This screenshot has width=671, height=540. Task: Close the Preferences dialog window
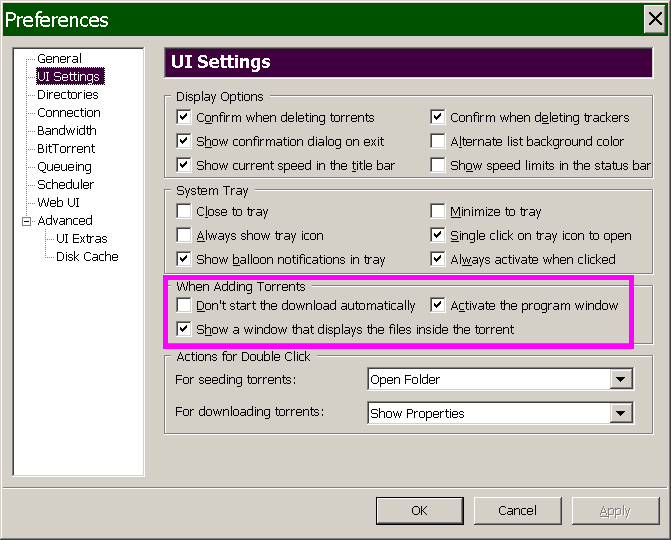[655, 19]
